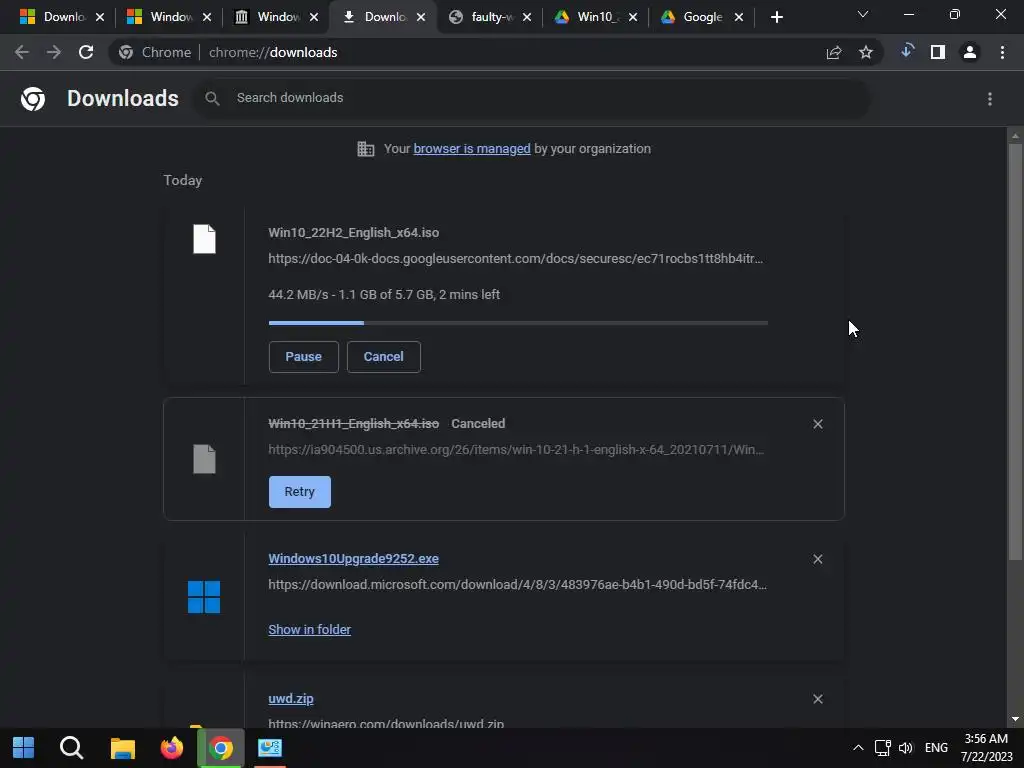Open File Explorer from taskbar
Viewport: 1024px width, 768px height.
click(x=122, y=748)
